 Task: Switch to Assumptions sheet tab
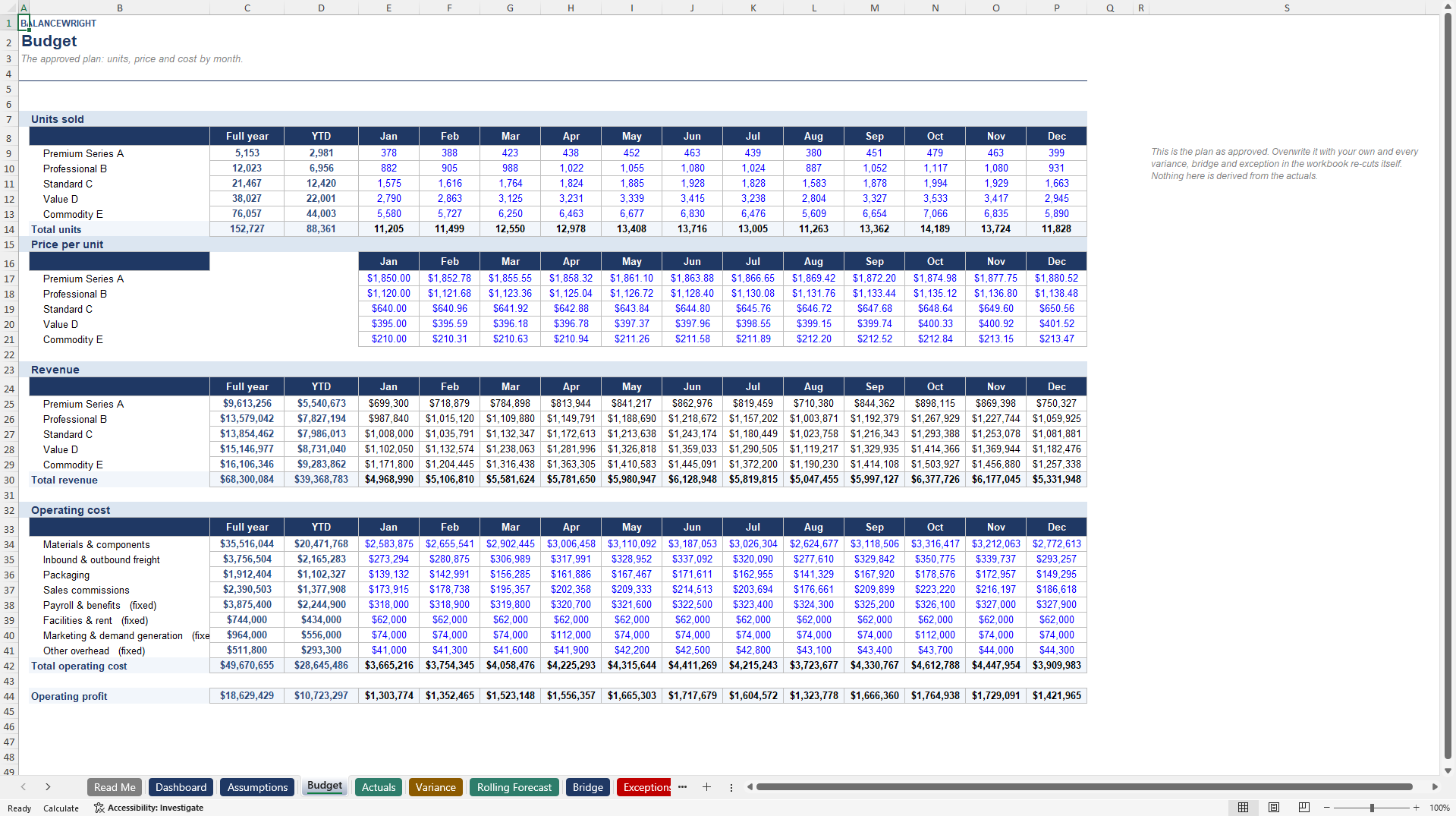[x=257, y=787]
